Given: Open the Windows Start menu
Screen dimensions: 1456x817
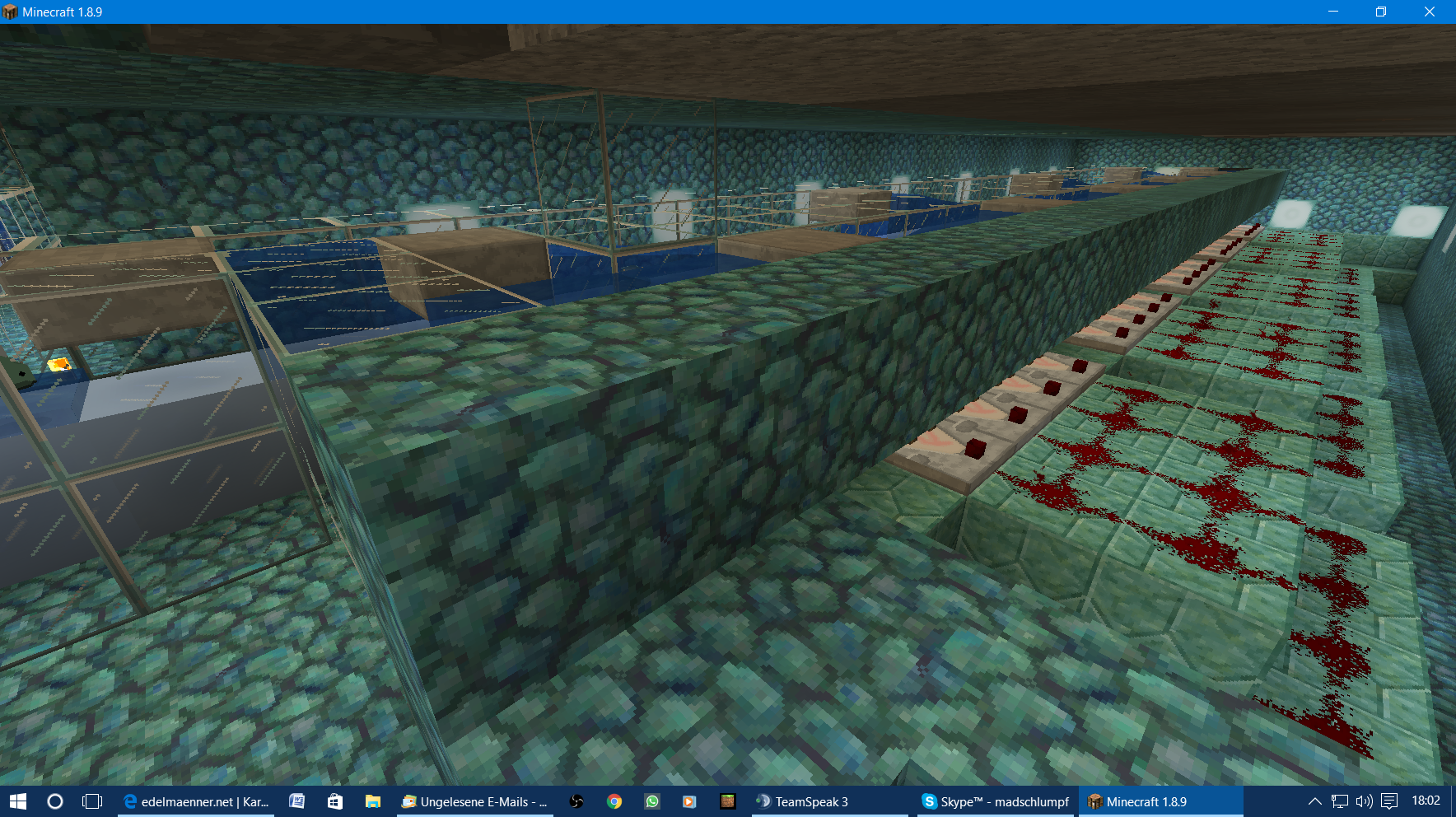Looking at the screenshot, I should click(18, 801).
